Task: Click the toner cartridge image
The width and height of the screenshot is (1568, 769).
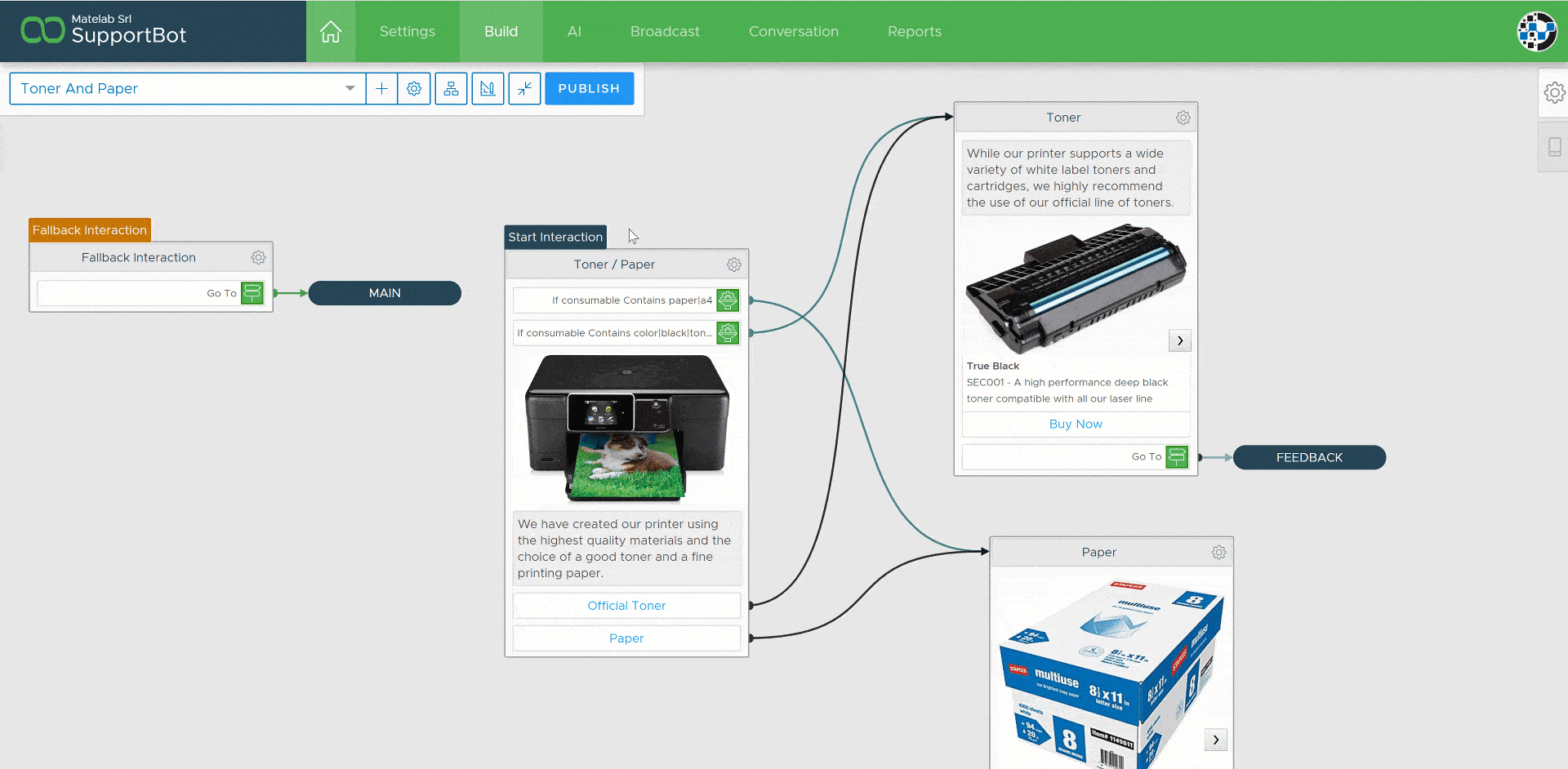Action: (1076, 287)
